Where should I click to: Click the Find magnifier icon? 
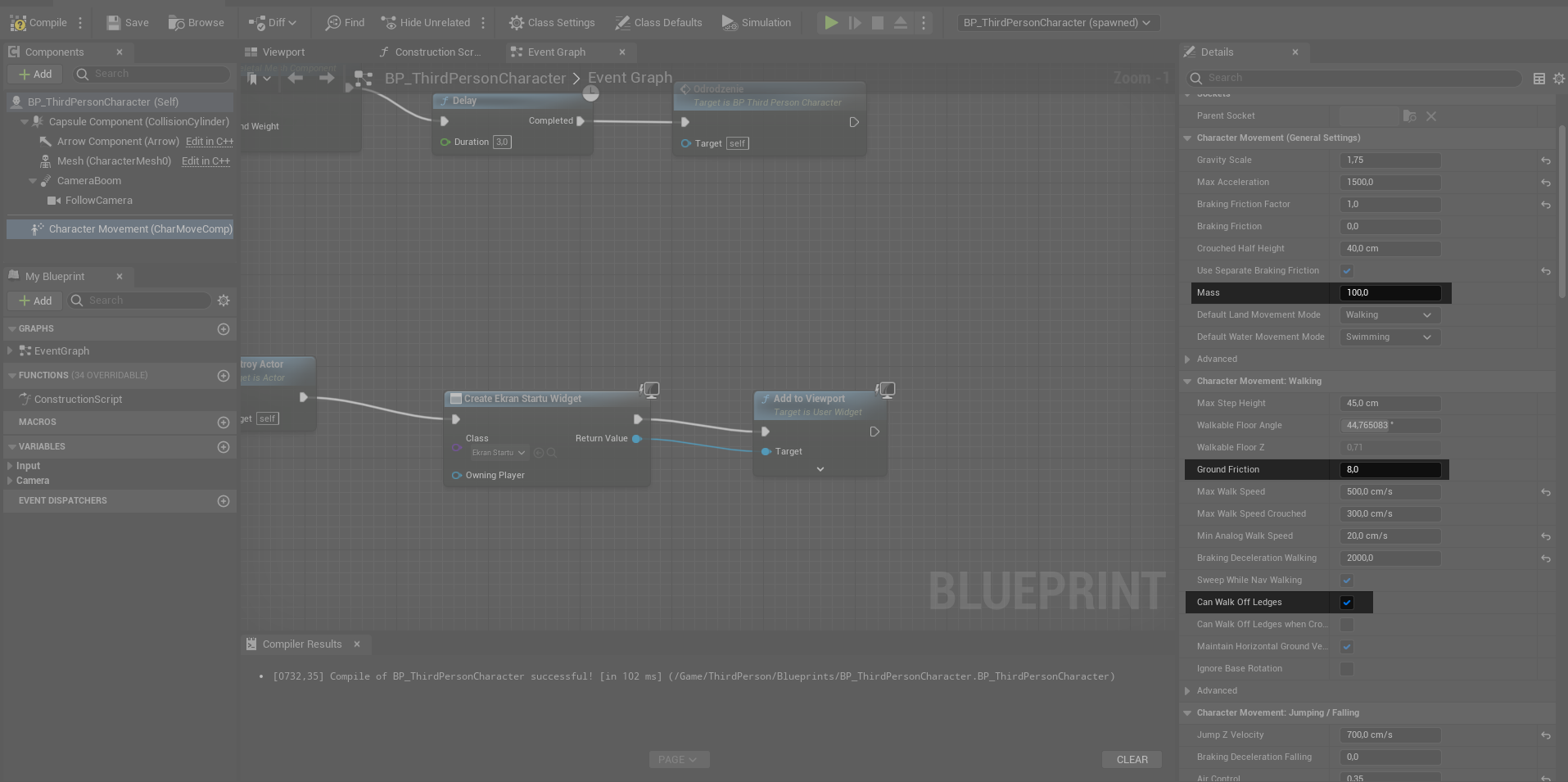point(333,23)
